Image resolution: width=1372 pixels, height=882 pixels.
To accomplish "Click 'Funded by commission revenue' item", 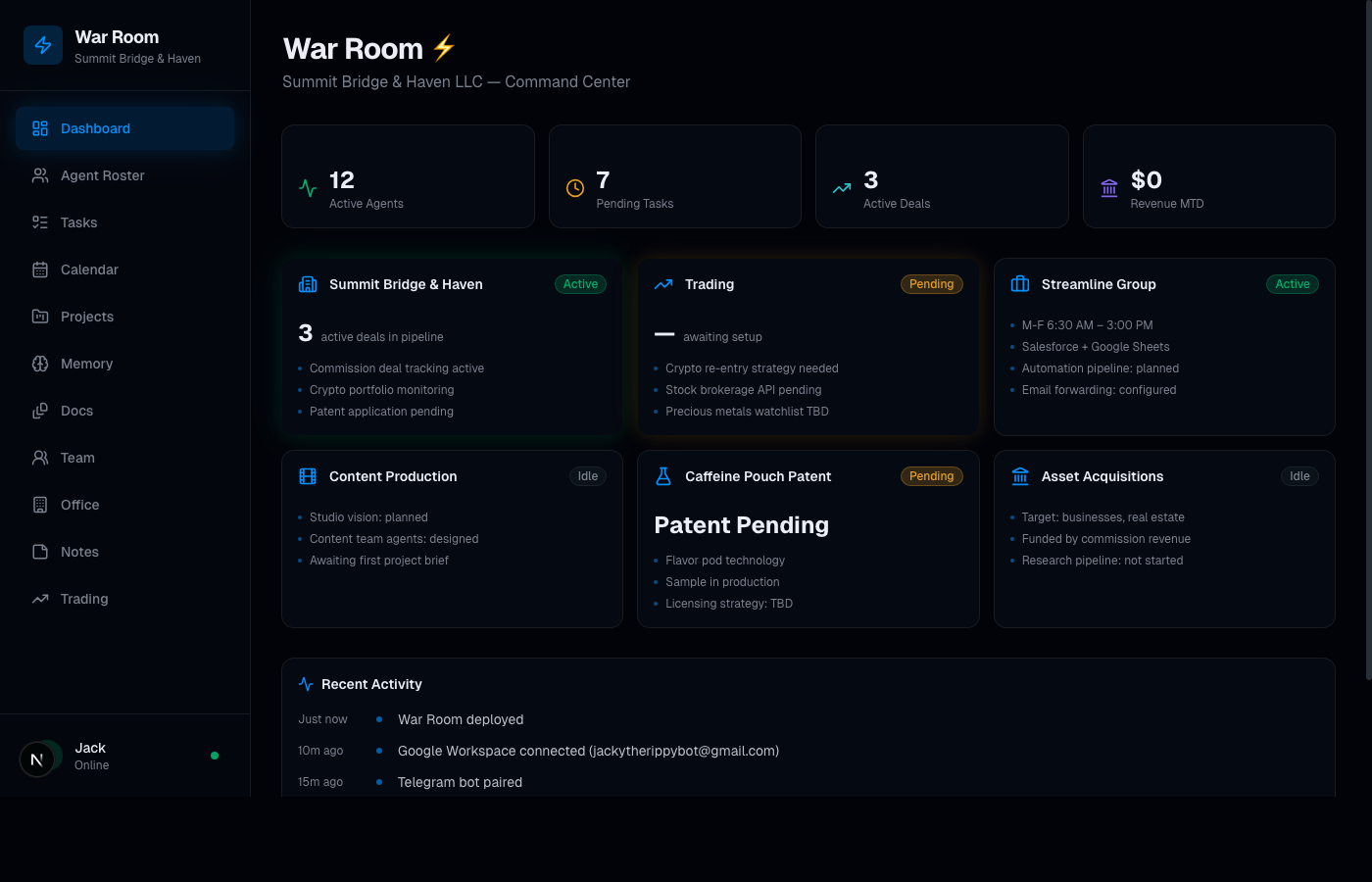I will point(1106,539).
